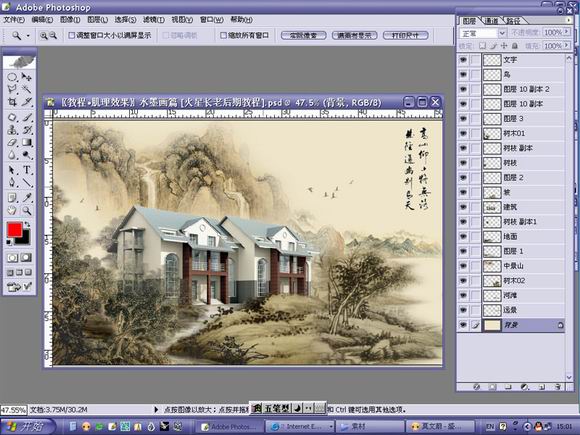Click the 打印尺寸 button
Viewport: 580px width, 435px height.
tap(406, 36)
